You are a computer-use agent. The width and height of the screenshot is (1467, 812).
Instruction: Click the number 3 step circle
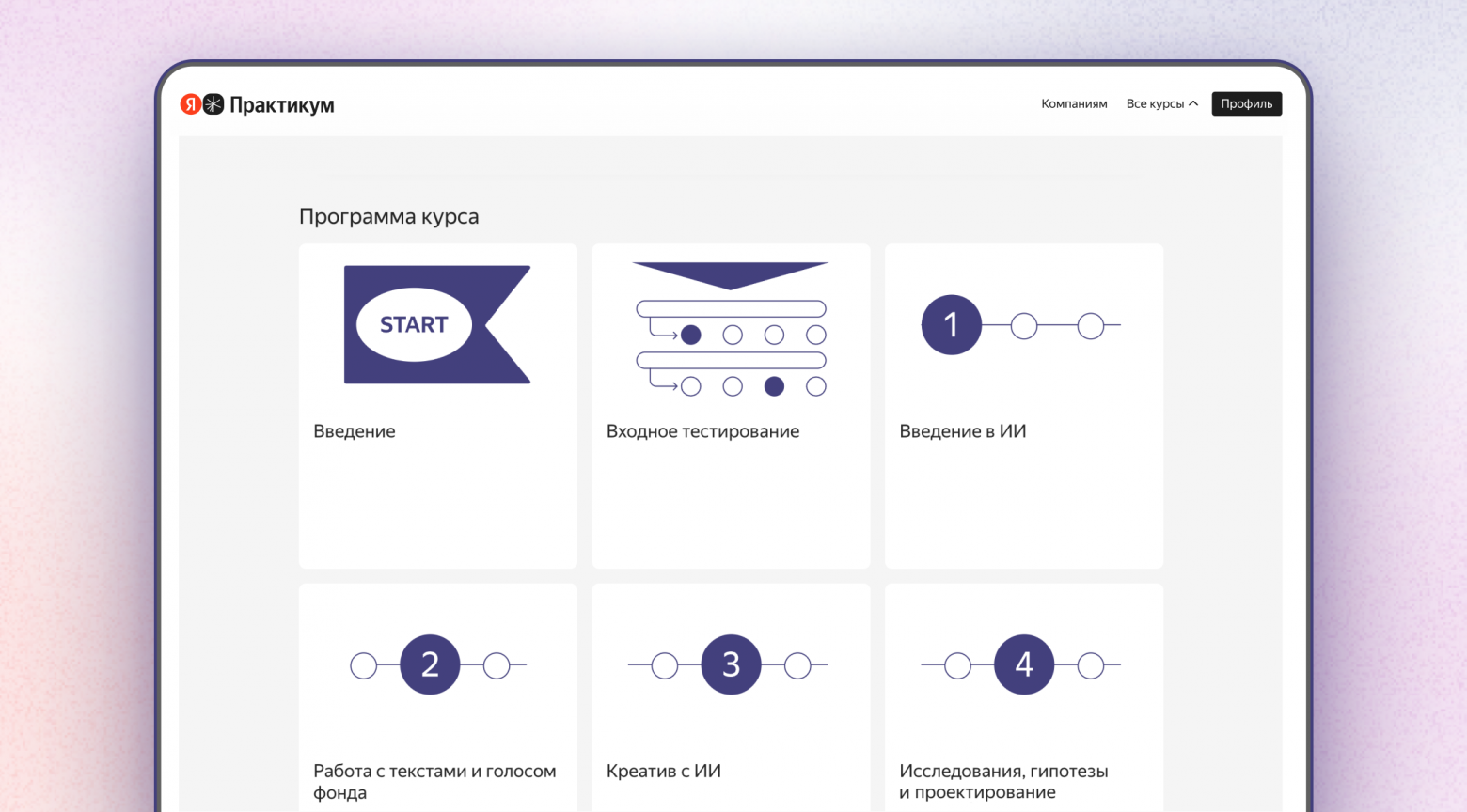coord(731,664)
